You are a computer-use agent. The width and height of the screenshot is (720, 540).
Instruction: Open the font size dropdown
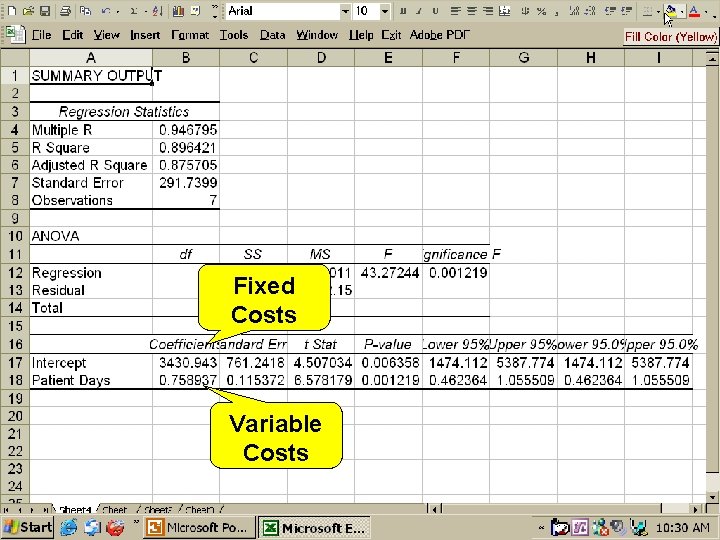[x=385, y=11]
